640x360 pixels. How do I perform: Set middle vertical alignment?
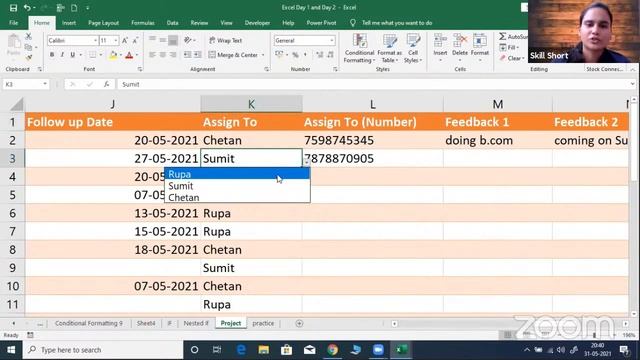(x=162, y=40)
